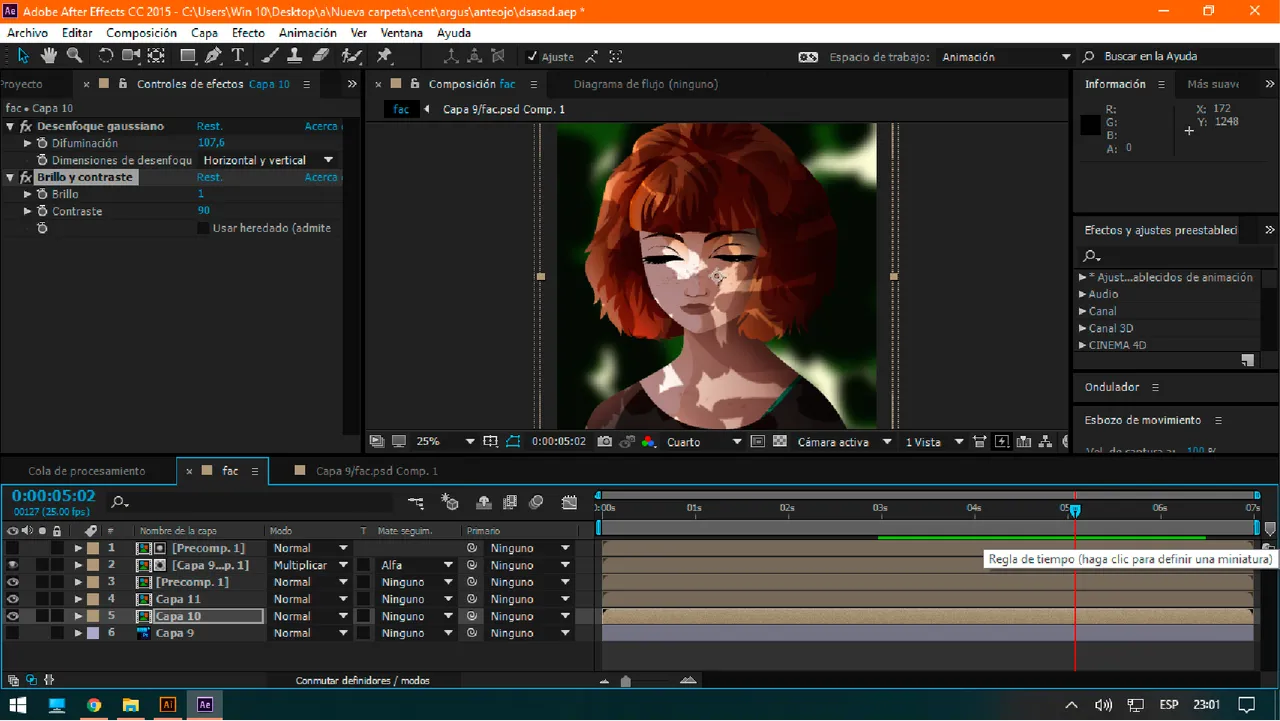Expand the Difuminación property
The height and width of the screenshot is (721, 1280).
[28, 143]
